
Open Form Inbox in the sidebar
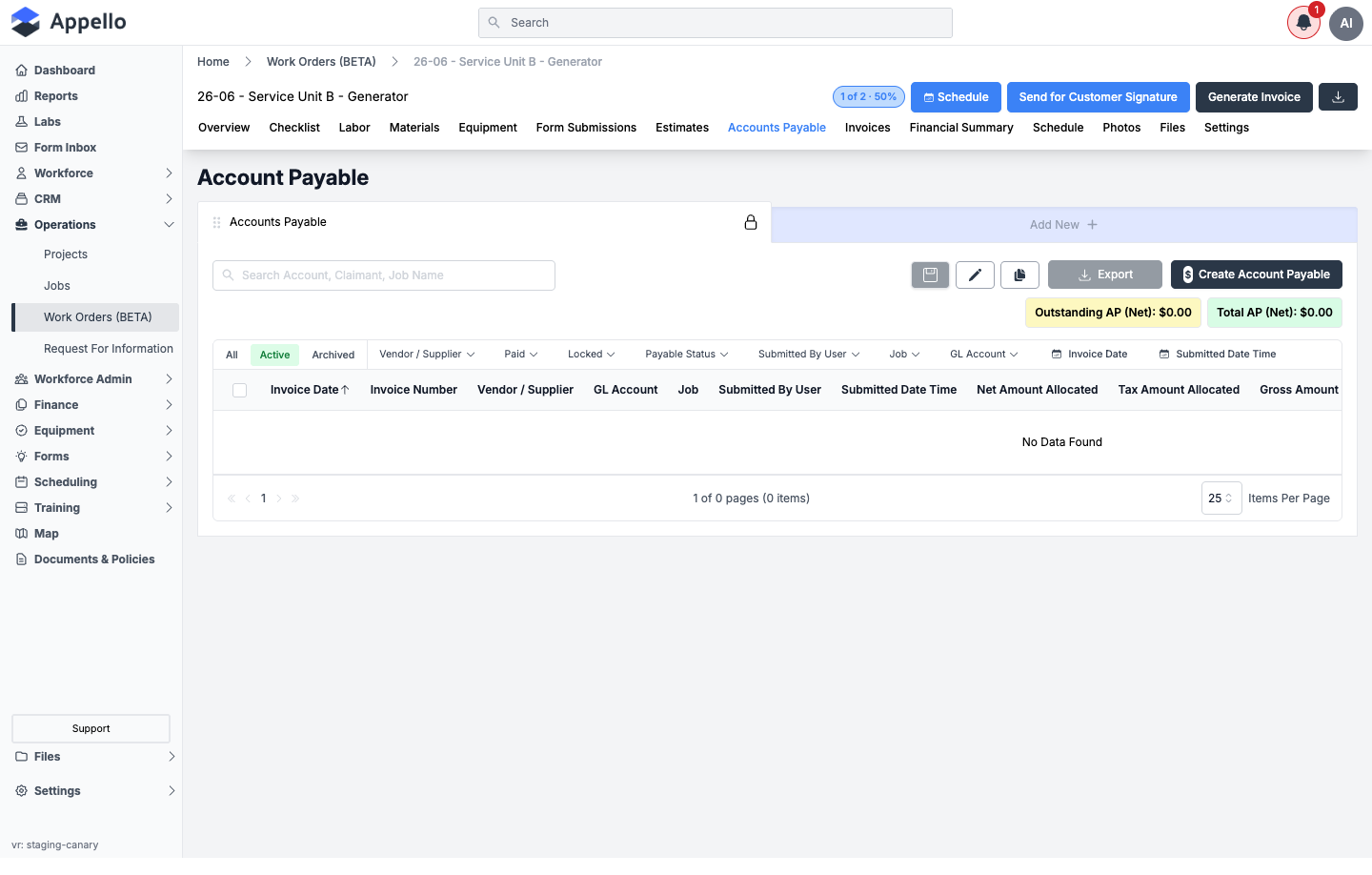pos(65,148)
